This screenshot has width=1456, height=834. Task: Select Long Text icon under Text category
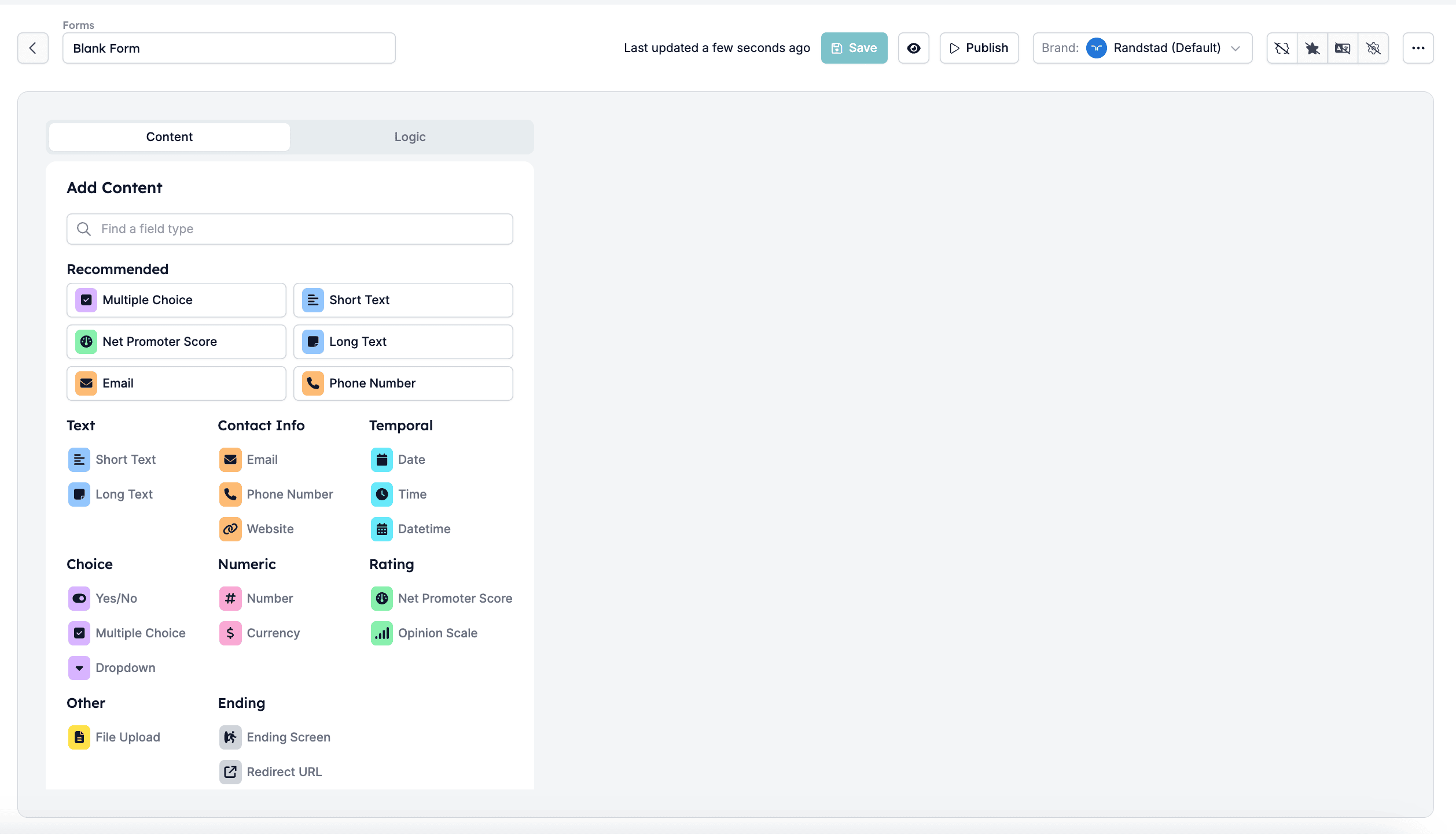79,495
